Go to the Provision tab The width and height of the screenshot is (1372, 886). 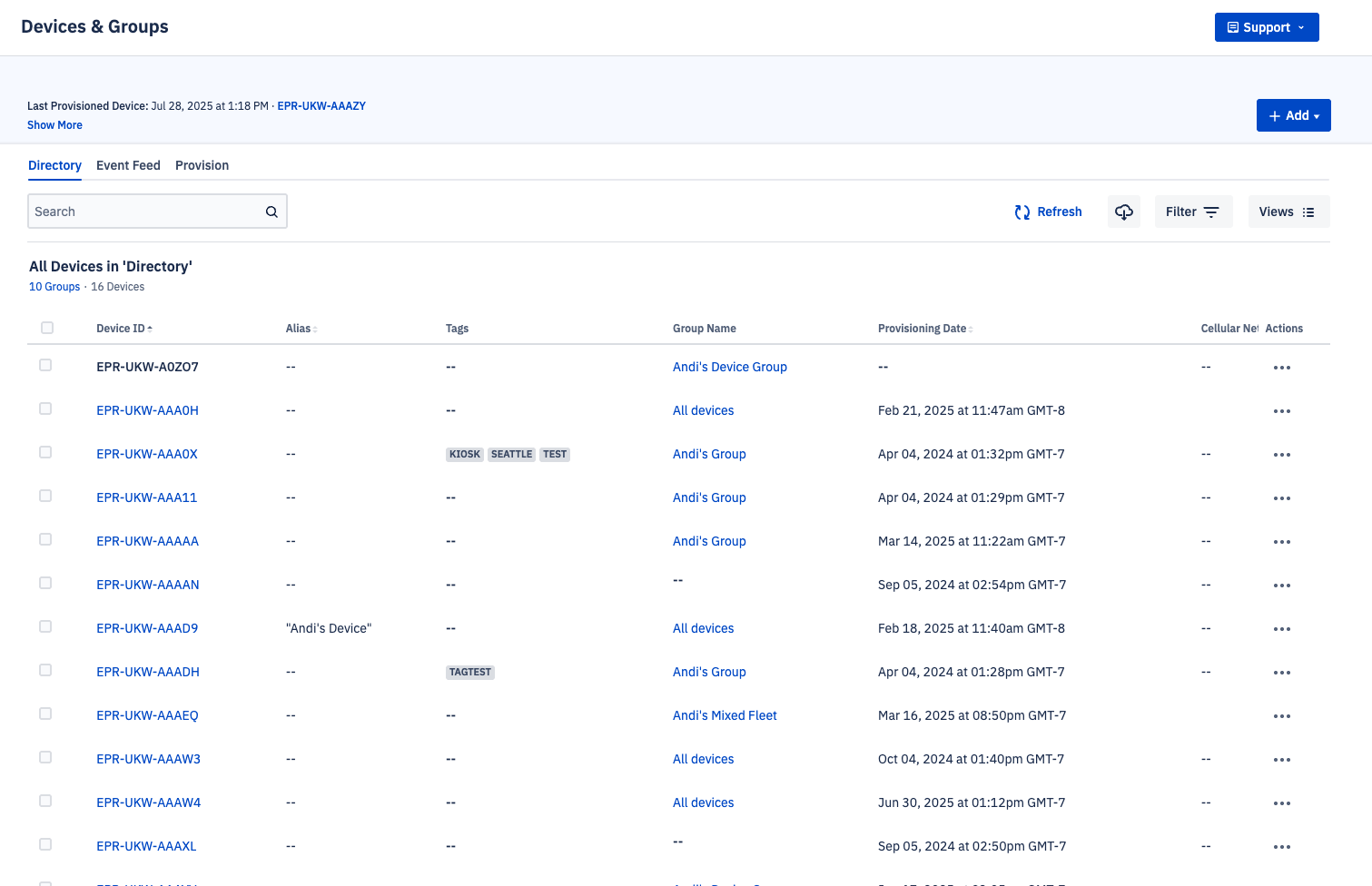[202, 165]
